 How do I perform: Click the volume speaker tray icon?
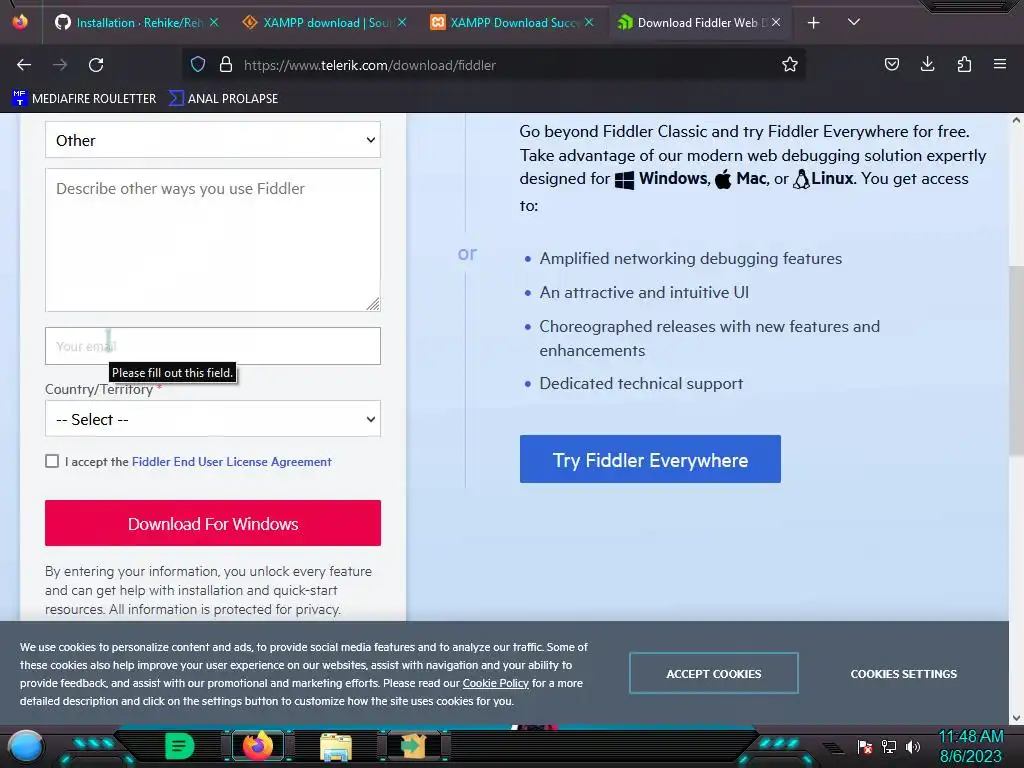(x=912, y=746)
